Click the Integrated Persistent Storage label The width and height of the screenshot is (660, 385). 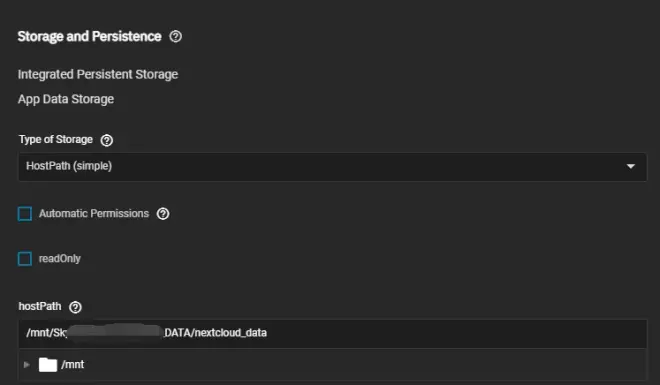[98, 74]
